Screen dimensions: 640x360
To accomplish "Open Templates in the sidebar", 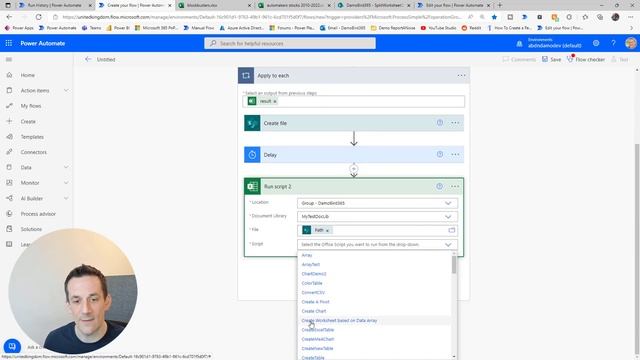I will click(32, 137).
